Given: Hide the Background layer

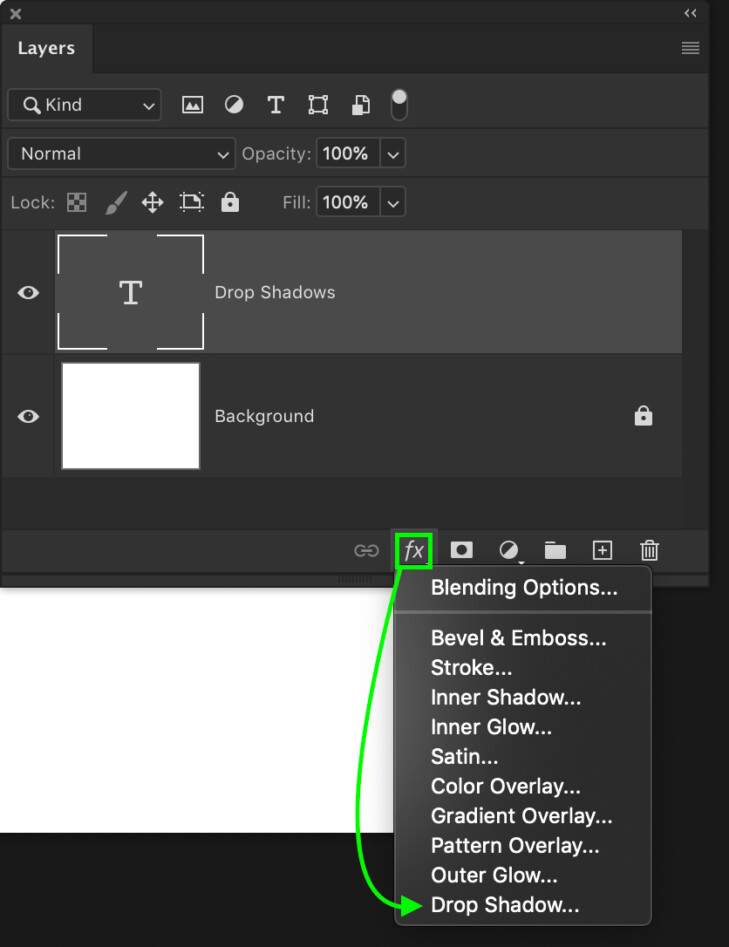Looking at the screenshot, I should click(26, 416).
